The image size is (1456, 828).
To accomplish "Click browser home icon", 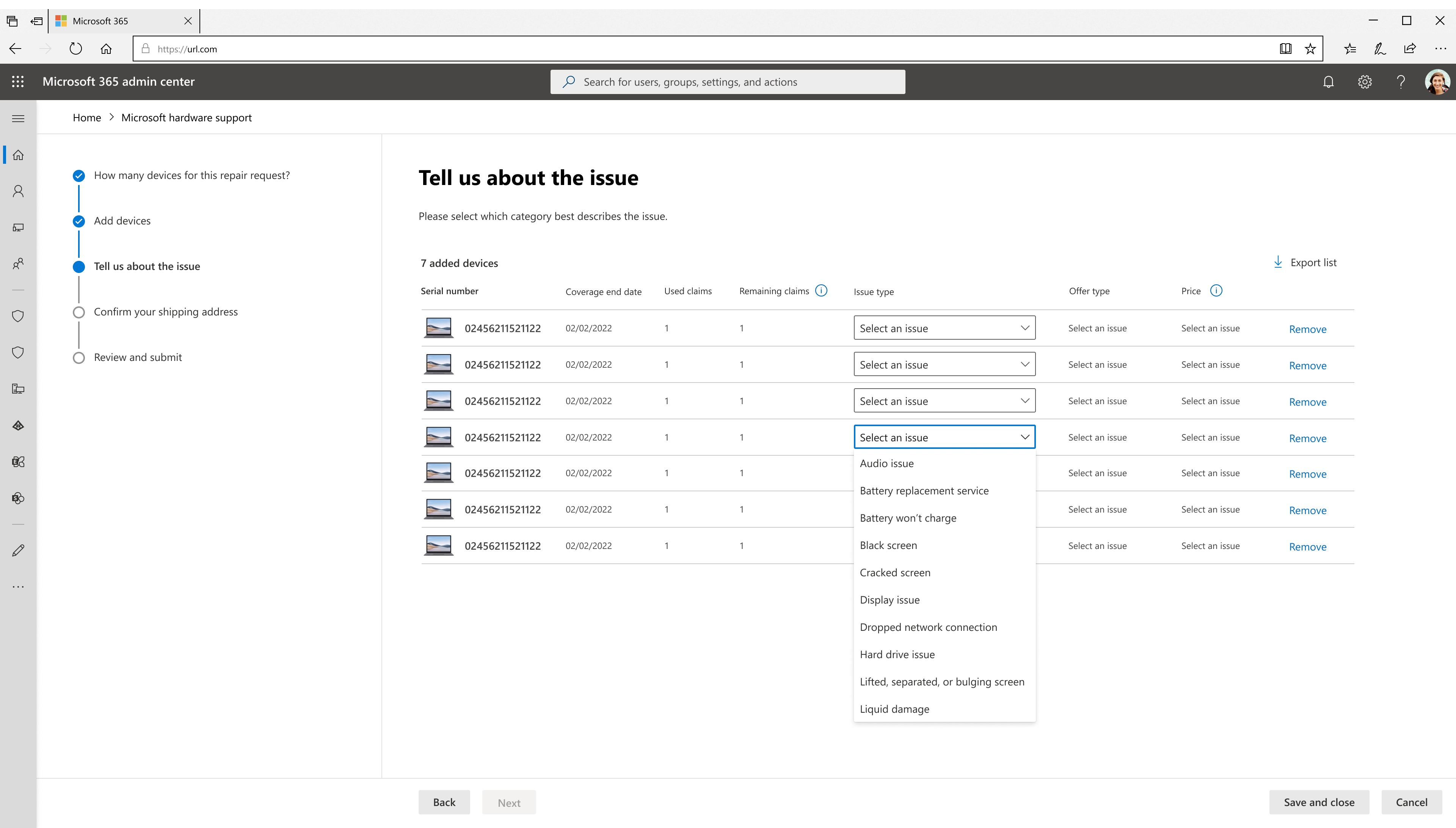I will pyautogui.click(x=106, y=49).
